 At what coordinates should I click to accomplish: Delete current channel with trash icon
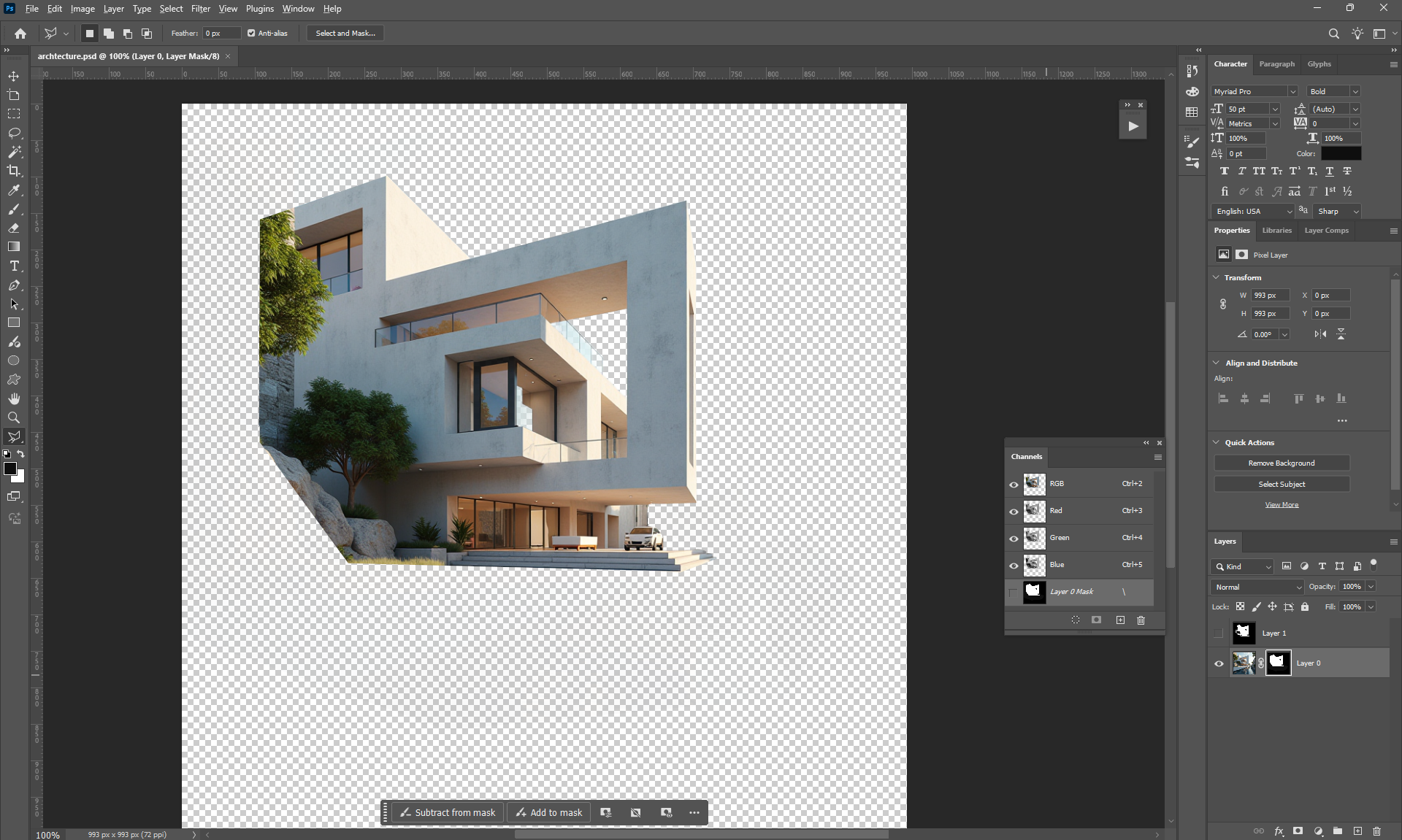click(x=1141, y=620)
